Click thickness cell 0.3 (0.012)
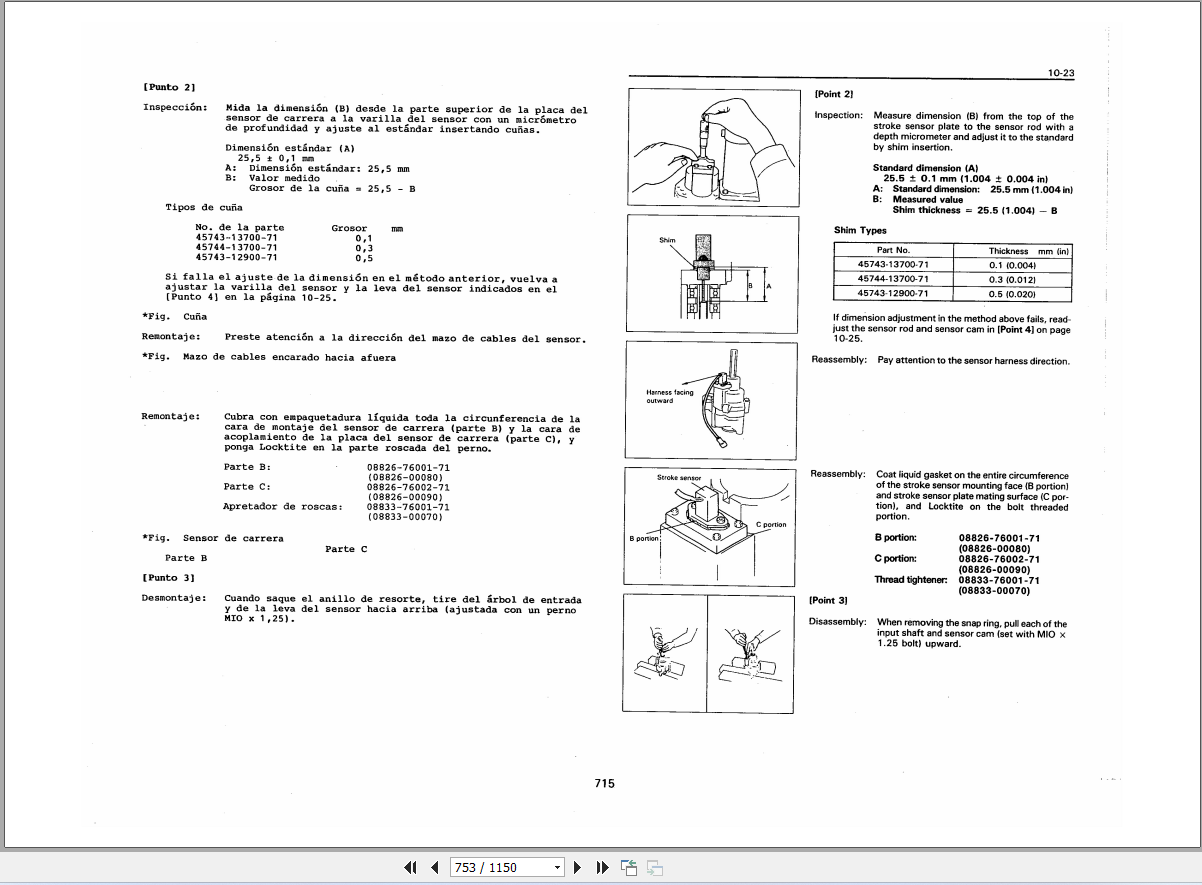This screenshot has height=885, width=1202. [x=1012, y=279]
